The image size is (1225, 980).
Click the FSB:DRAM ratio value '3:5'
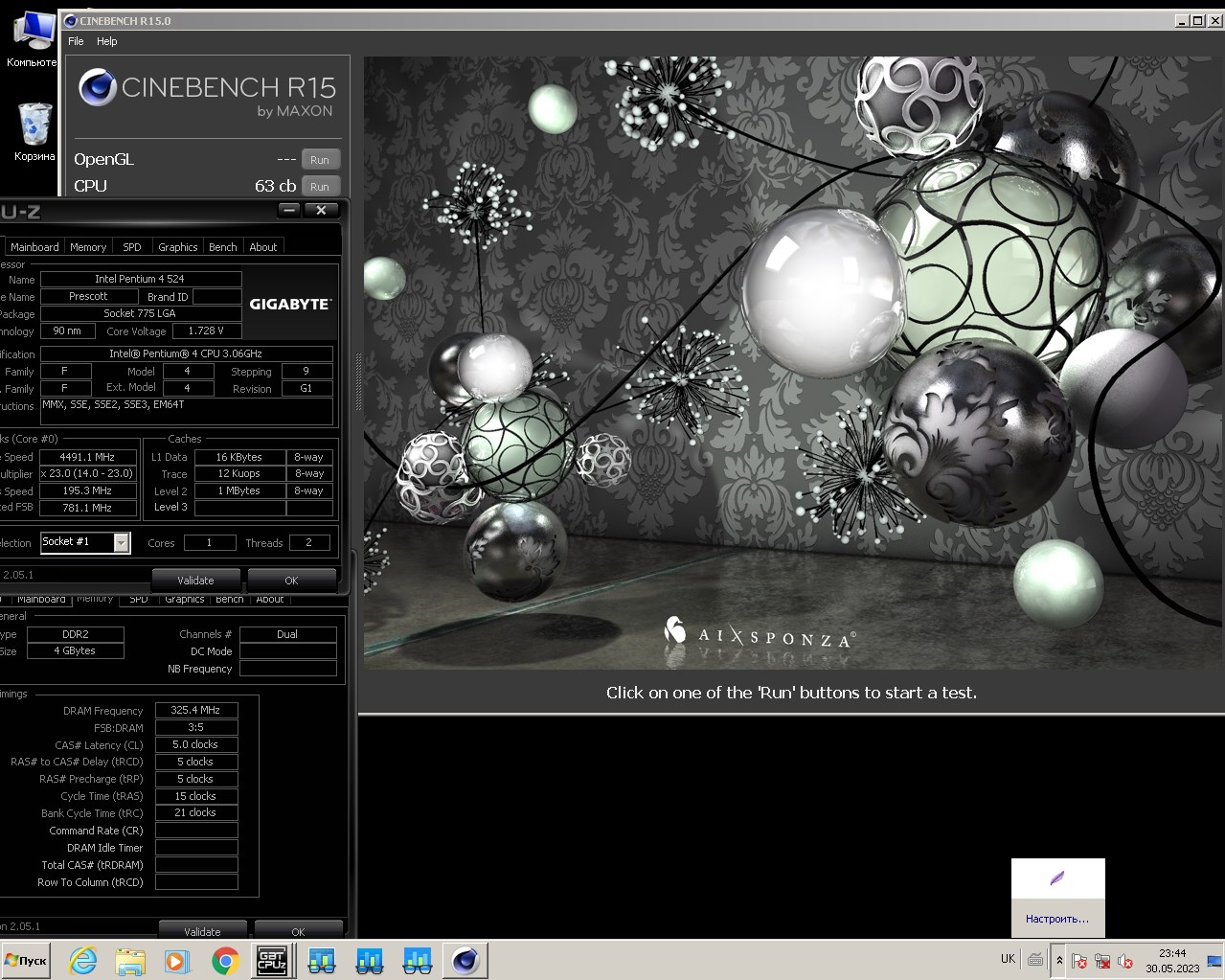coord(196,727)
